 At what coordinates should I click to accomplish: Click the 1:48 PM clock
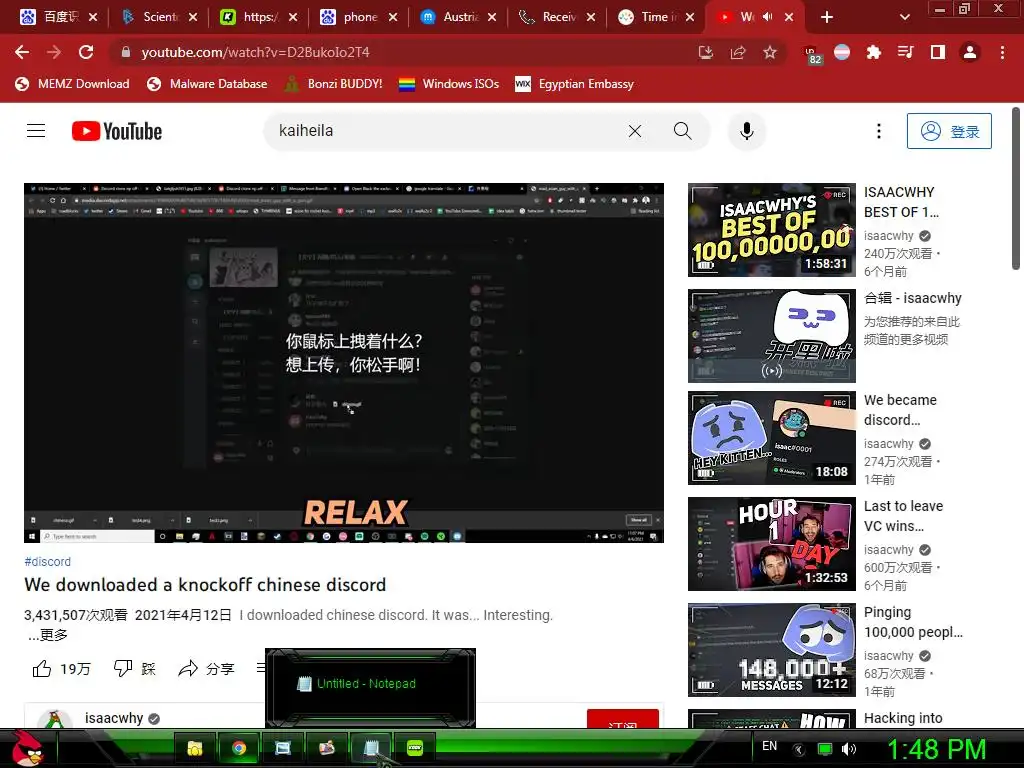(937, 749)
